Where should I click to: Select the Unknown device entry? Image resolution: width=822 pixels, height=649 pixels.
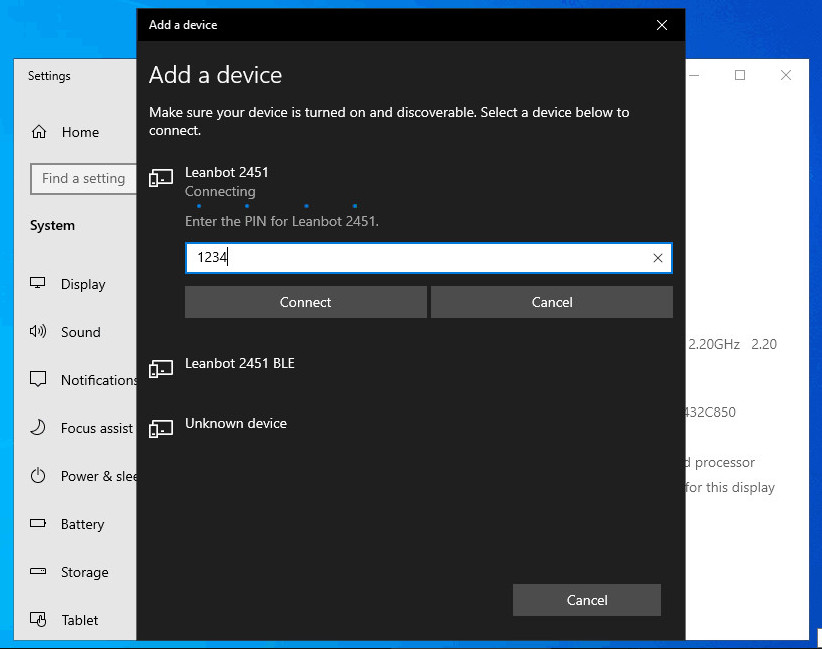(236, 423)
